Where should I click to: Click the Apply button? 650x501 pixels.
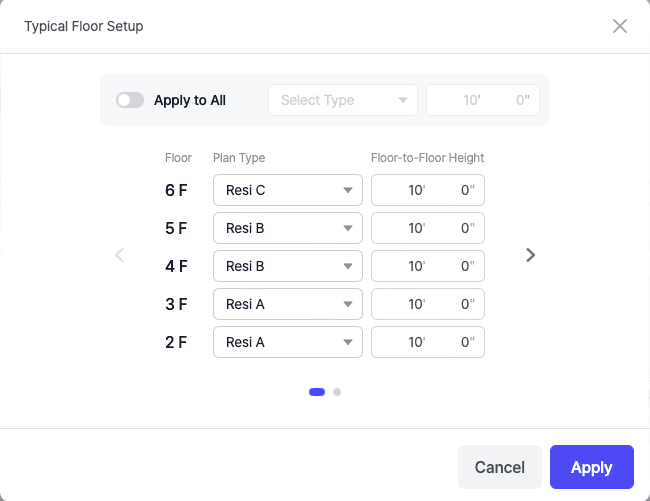pyautogui.click(x=591, y=467)
